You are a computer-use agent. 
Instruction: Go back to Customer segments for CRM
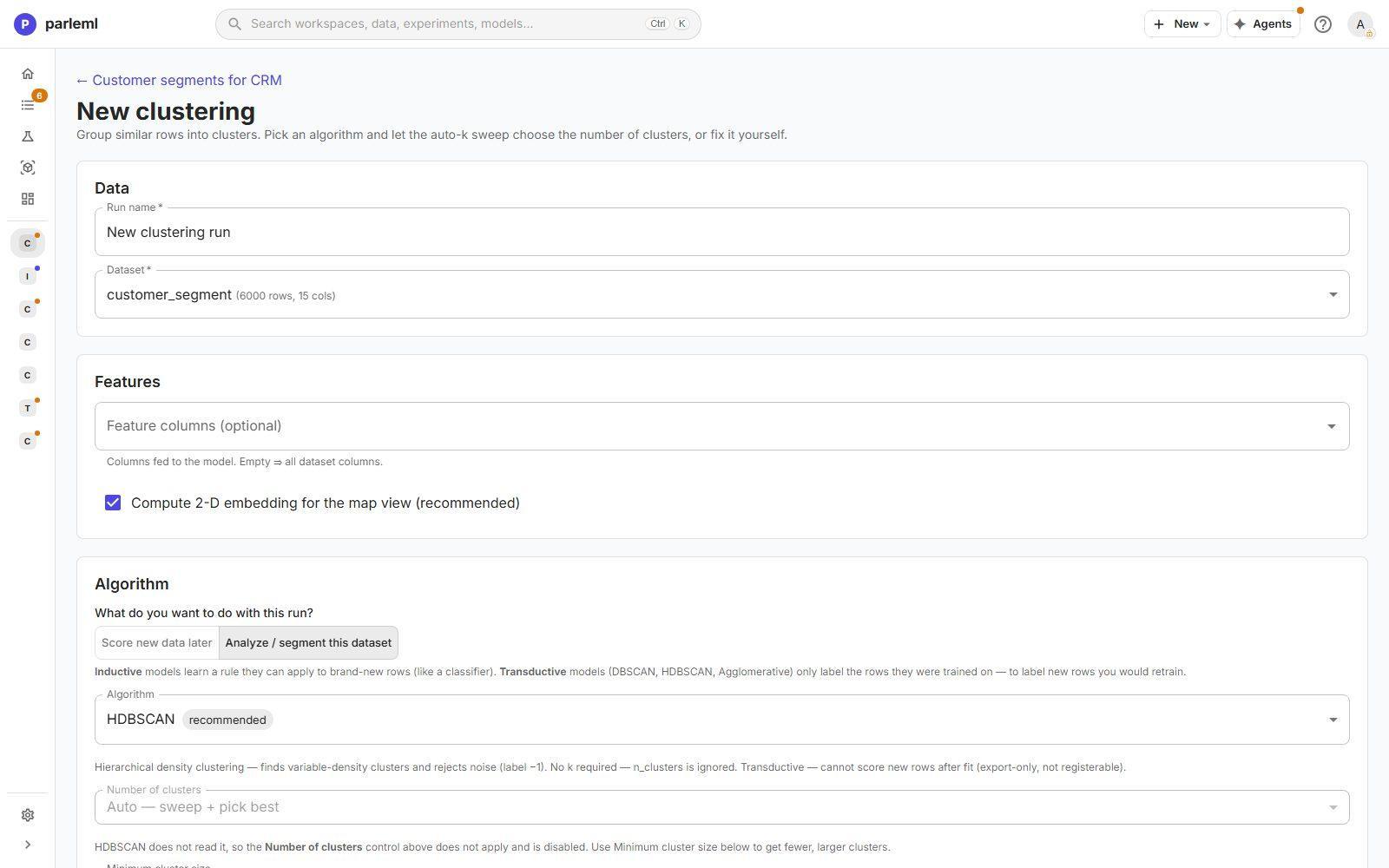point(179,80)
